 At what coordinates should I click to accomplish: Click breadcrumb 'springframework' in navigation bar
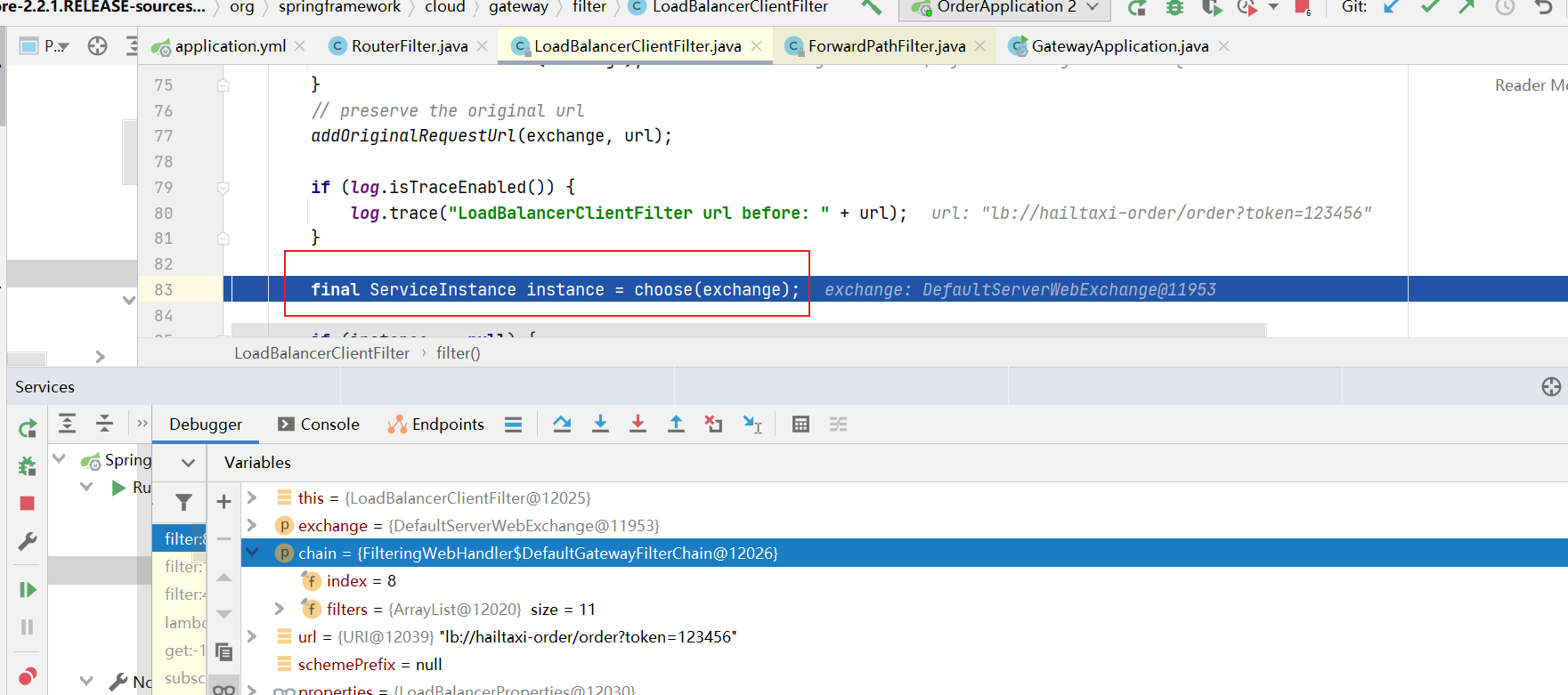pos(339,7)
